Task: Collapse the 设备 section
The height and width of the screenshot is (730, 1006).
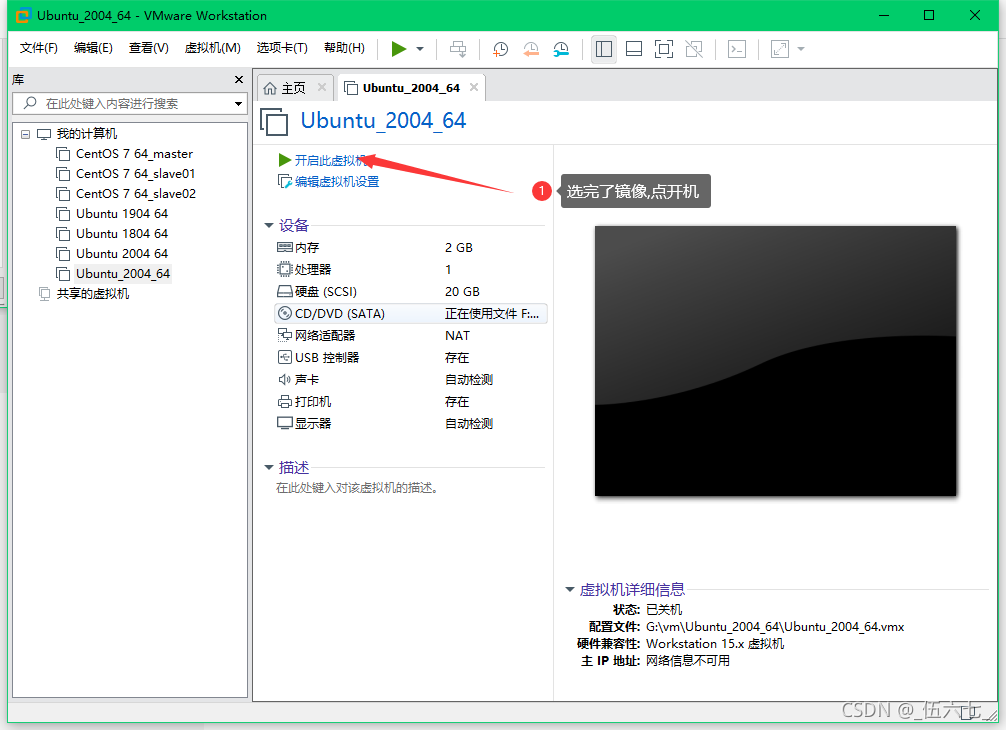Action: (x=269, y=225)
